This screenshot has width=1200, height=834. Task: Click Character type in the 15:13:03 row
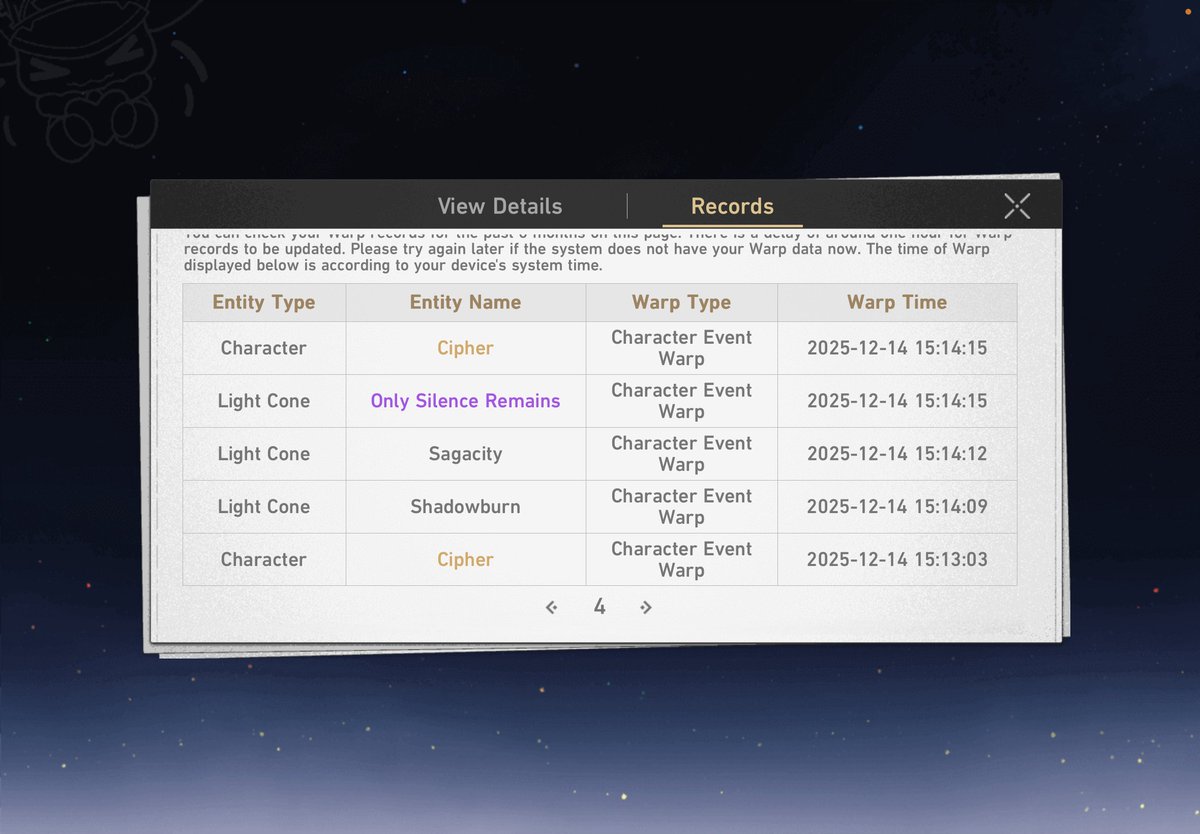coord(264,560)
